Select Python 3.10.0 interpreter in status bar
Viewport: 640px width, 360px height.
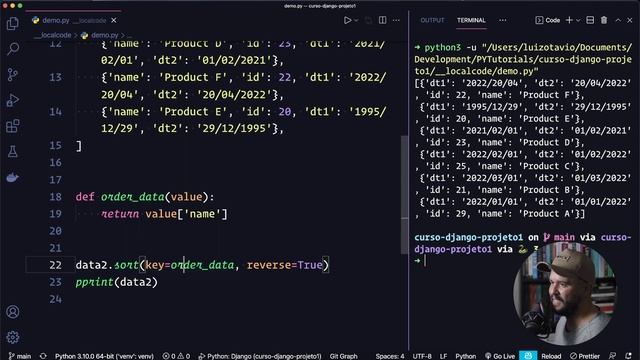click(x=104, y=356)
